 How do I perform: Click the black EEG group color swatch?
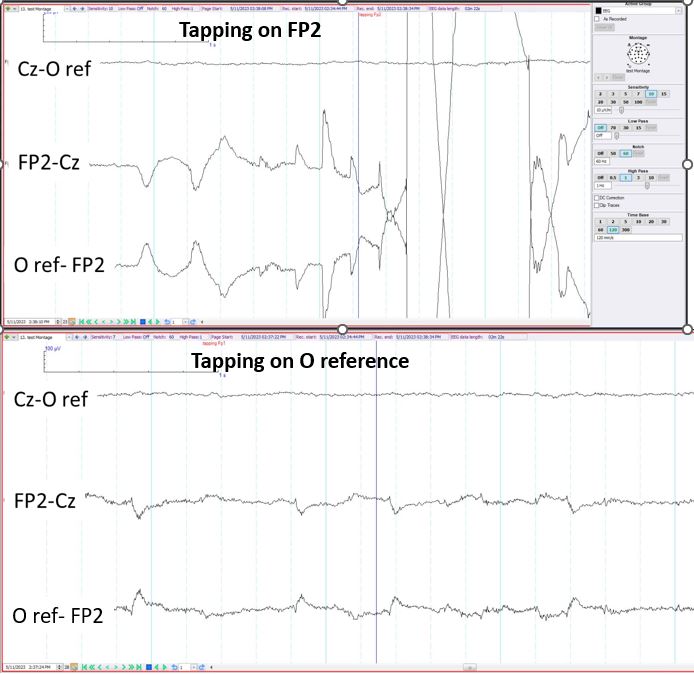point(599,9)
